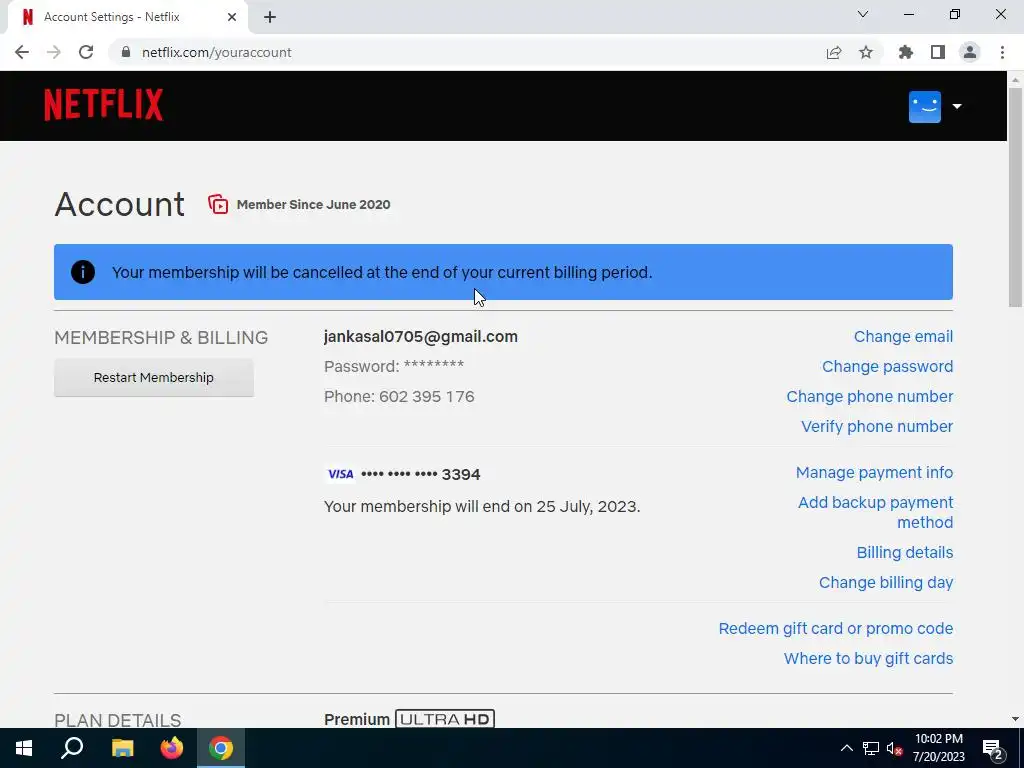Click Restart Membership button

pos(153,377)
